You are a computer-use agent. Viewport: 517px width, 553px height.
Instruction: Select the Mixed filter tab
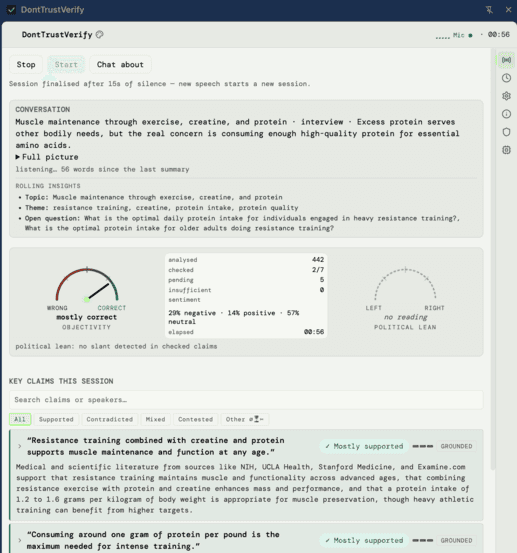pyautogui.click(x=156, y=419)
